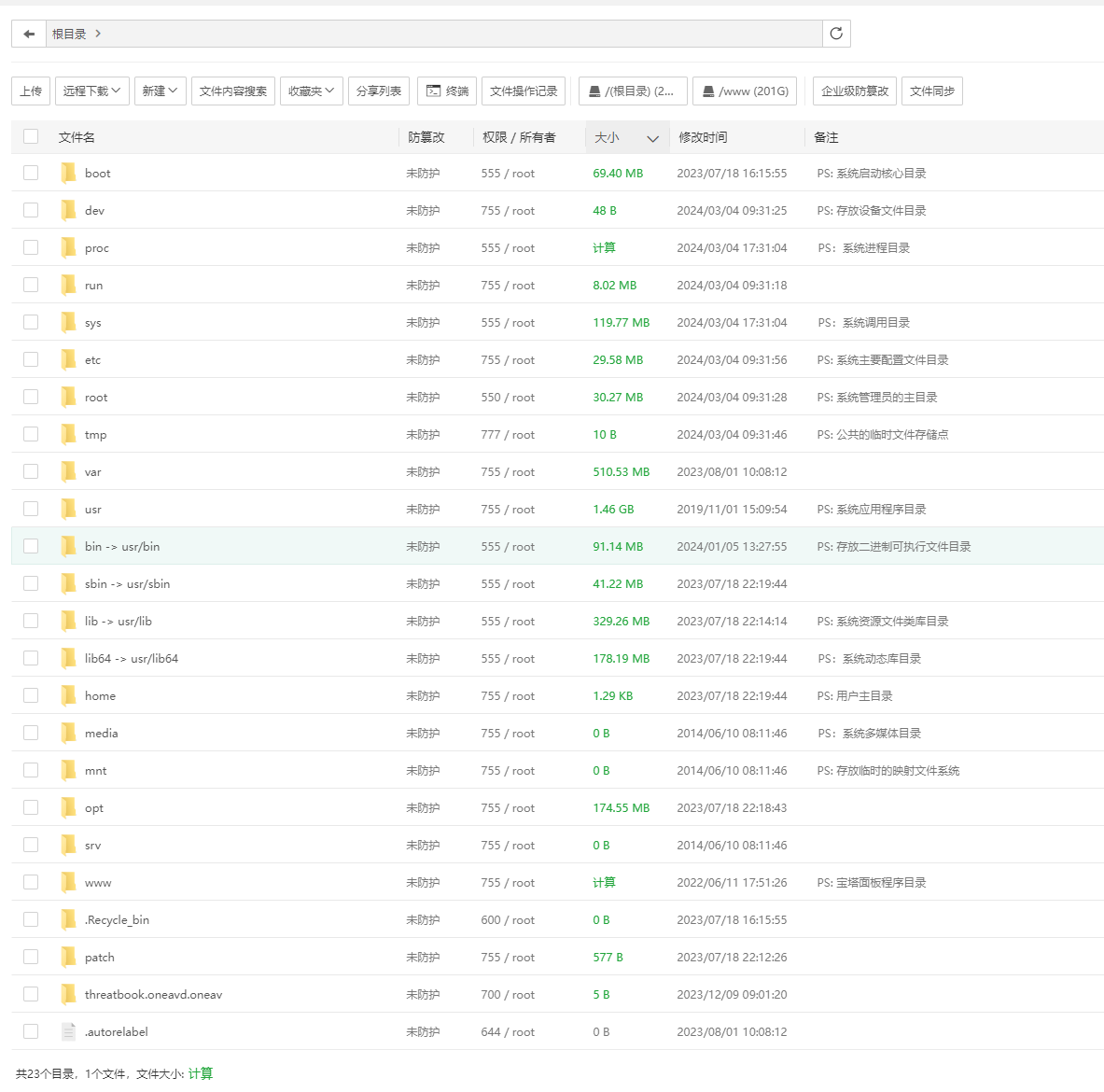Click the chevron after 根目录 breadcrumb
1104x1092 pixels.
(x=98, y=34)
